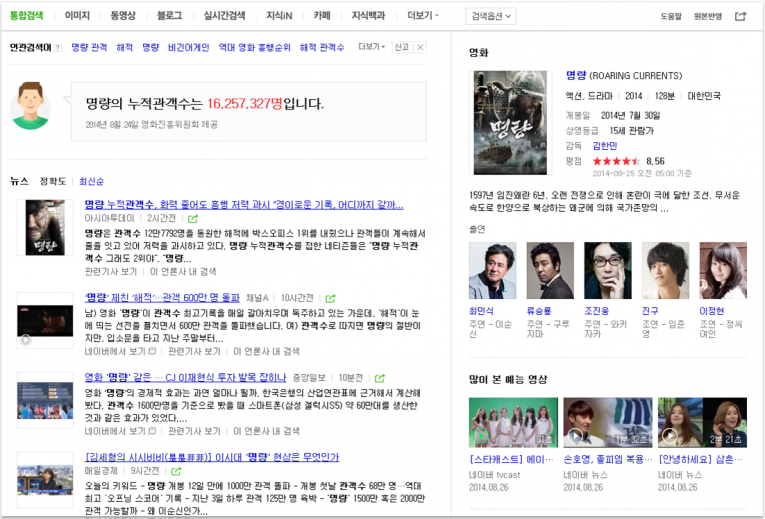Open headline 명량 누적관객수, 화력 줄어도

pos(244,205)
